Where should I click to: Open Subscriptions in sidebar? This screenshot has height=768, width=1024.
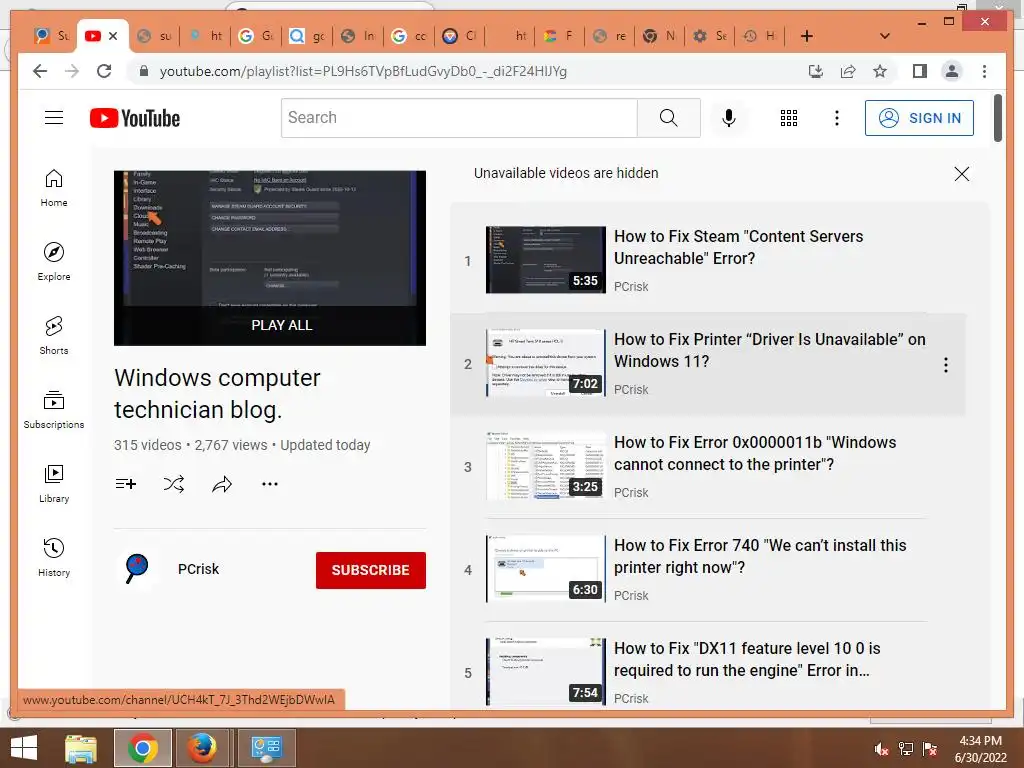click(54, 409)
